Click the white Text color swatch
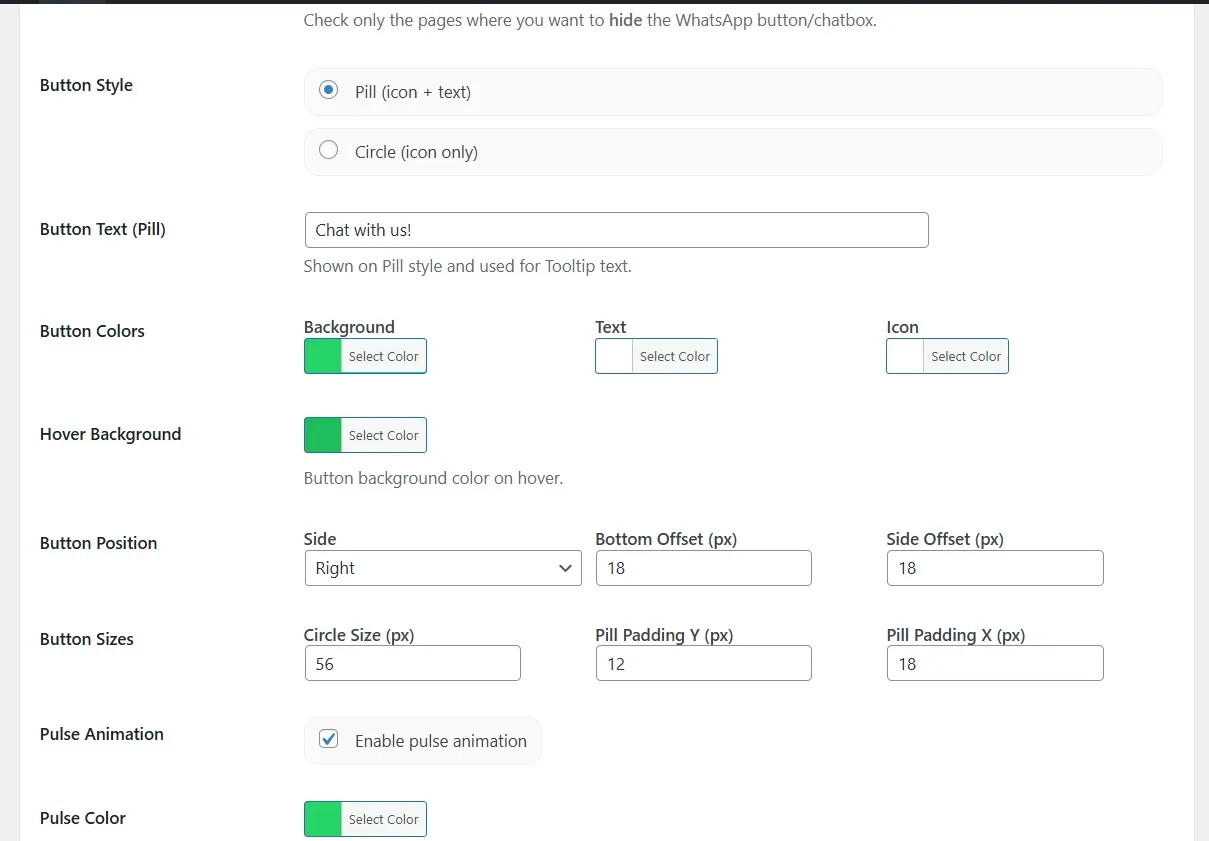Screen dimensions: 1209x841 (x=614, y=356)
